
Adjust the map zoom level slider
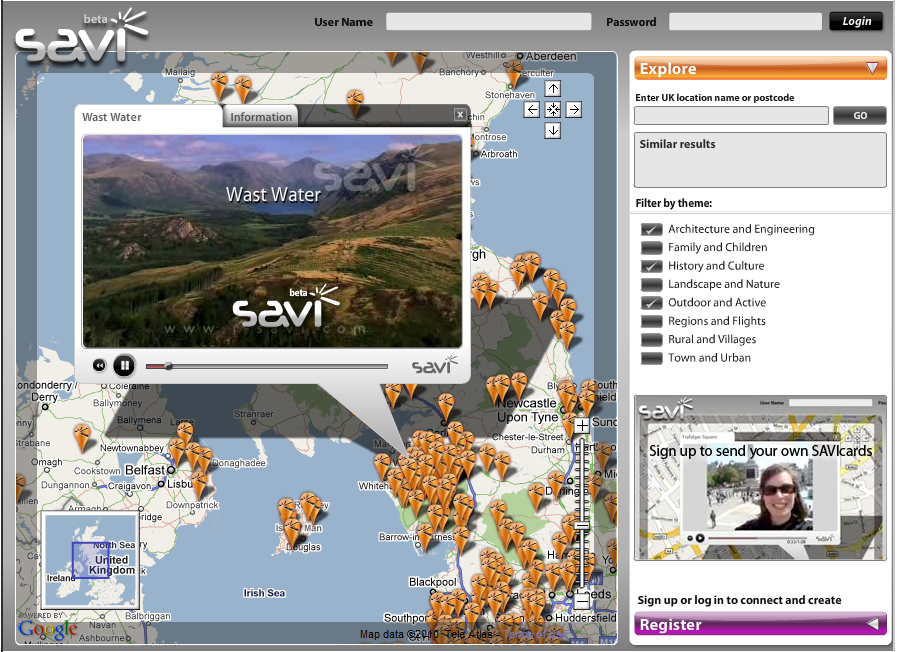[582, 525]
